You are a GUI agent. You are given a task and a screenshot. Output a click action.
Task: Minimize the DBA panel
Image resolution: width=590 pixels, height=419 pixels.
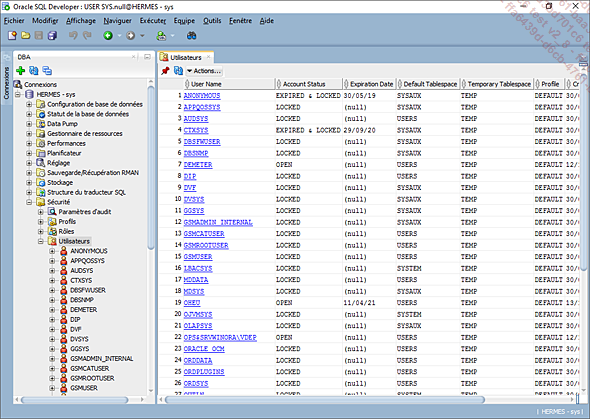coord(147,57)
